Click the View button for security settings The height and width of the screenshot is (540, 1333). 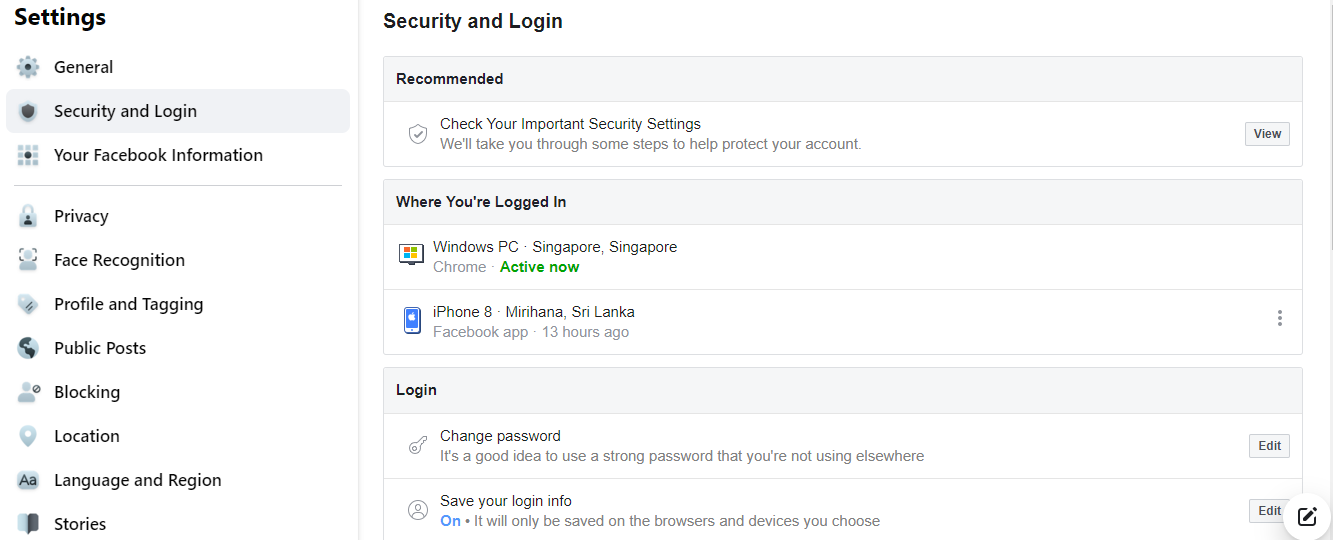coord(1267,134)
